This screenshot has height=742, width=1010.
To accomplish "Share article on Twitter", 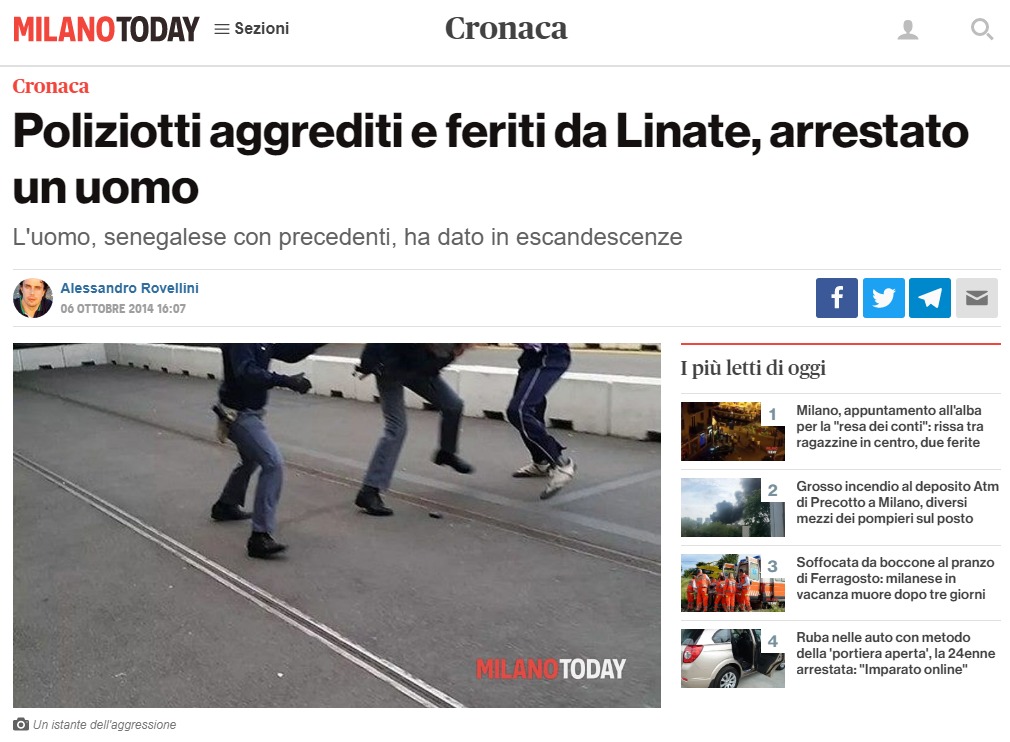I will point(883,298).
